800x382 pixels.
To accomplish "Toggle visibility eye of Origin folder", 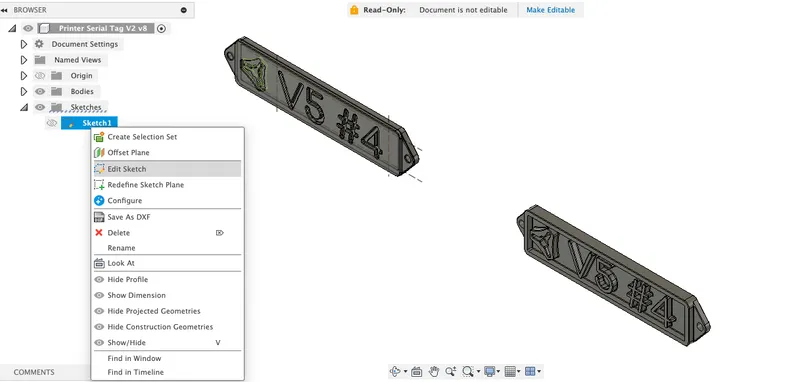I will (x=40, y=75).
